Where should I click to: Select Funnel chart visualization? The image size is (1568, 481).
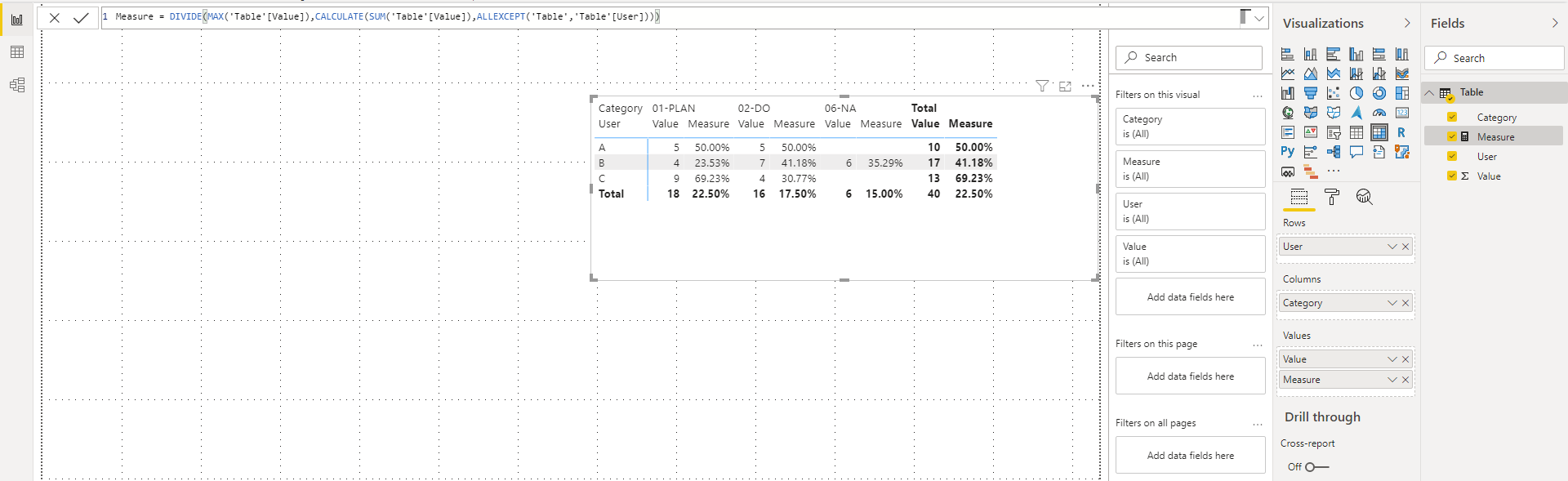(1311, 93)
